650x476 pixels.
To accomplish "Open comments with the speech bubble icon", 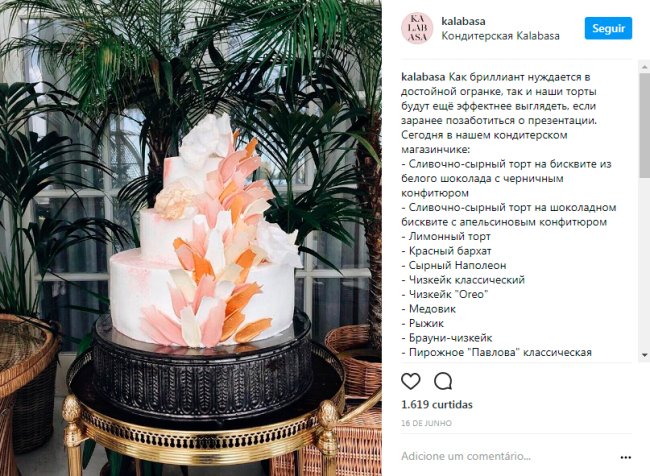I will 443,381.
